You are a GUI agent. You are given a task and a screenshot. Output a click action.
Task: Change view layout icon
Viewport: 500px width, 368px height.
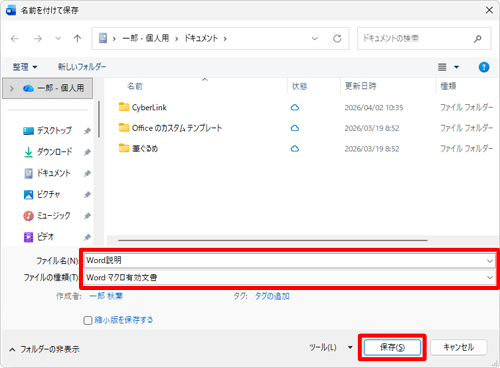pyautogui.click(x=442, y=67)
